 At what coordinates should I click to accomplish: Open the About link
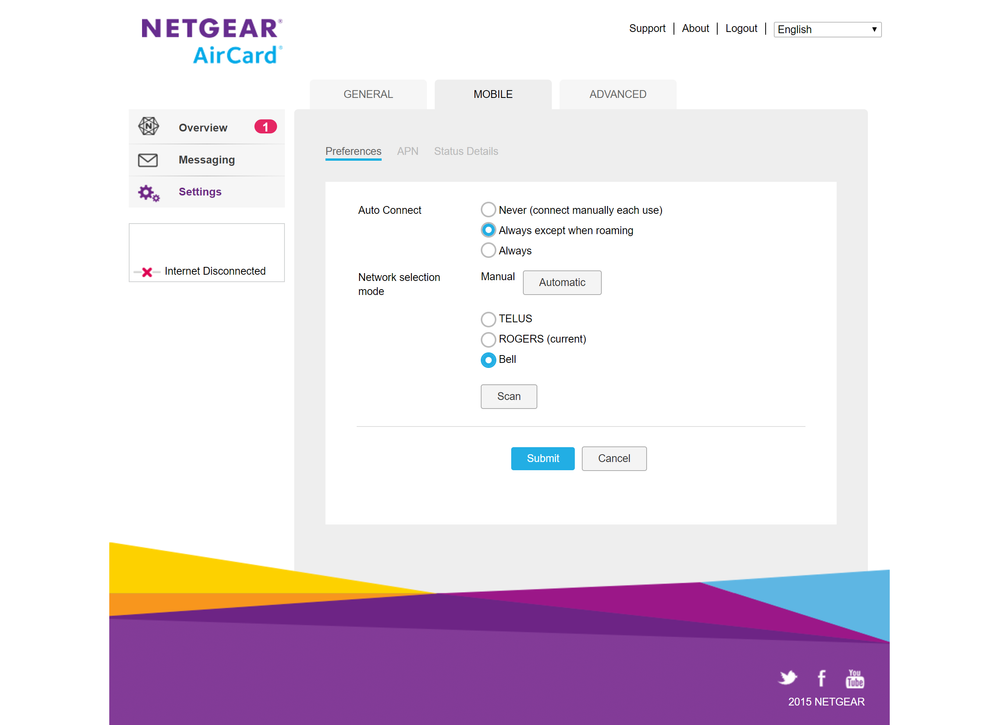(695, 29)
